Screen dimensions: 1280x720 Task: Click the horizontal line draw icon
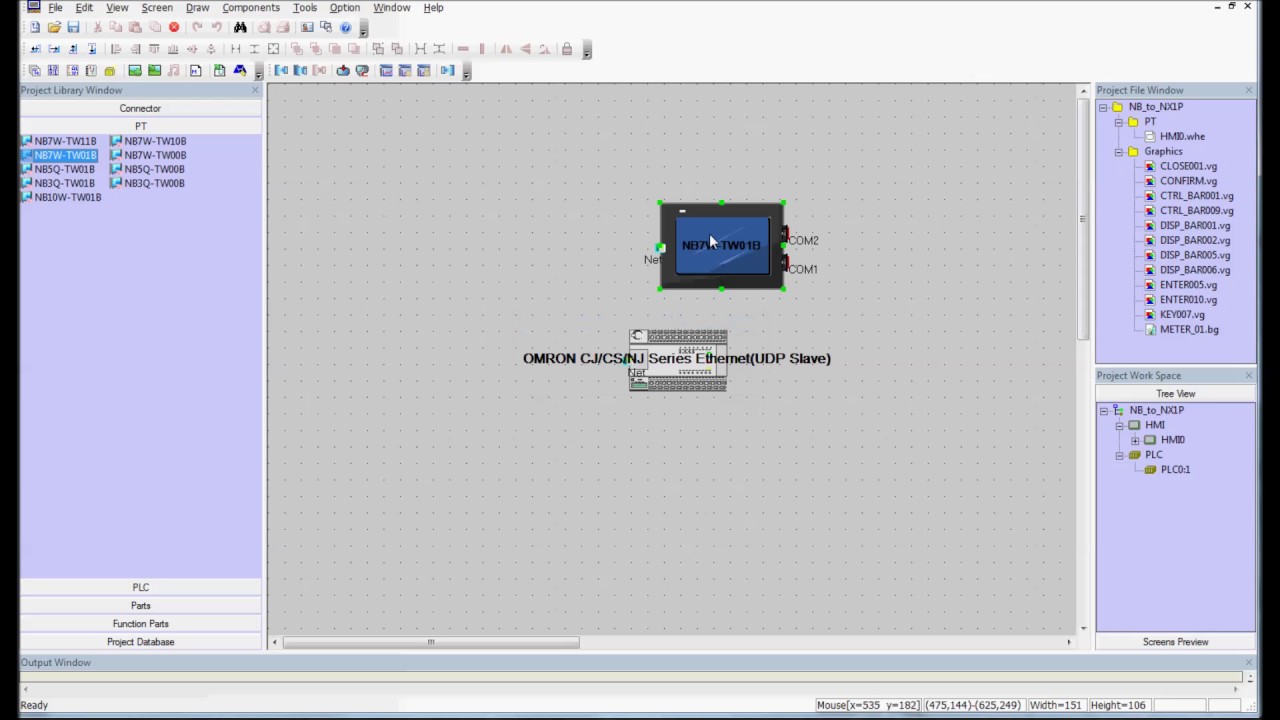point(463,49)
